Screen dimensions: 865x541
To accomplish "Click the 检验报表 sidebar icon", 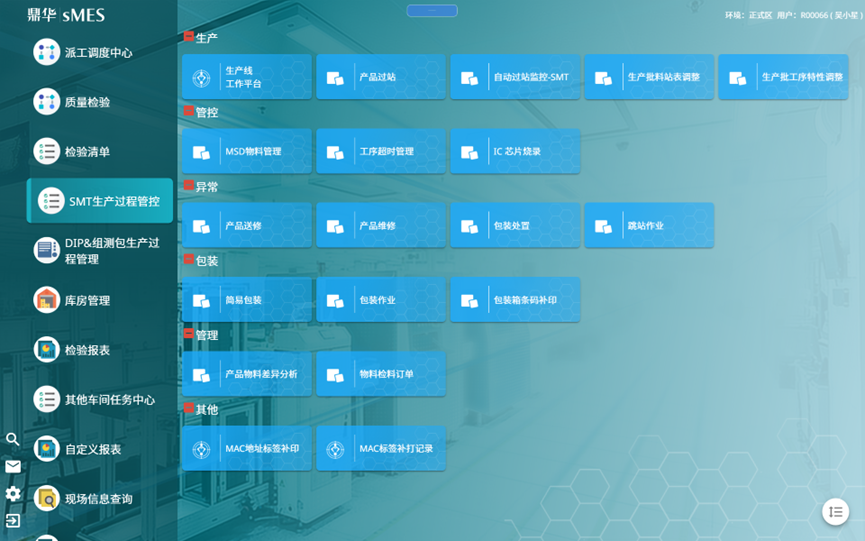I will point(47,350).
